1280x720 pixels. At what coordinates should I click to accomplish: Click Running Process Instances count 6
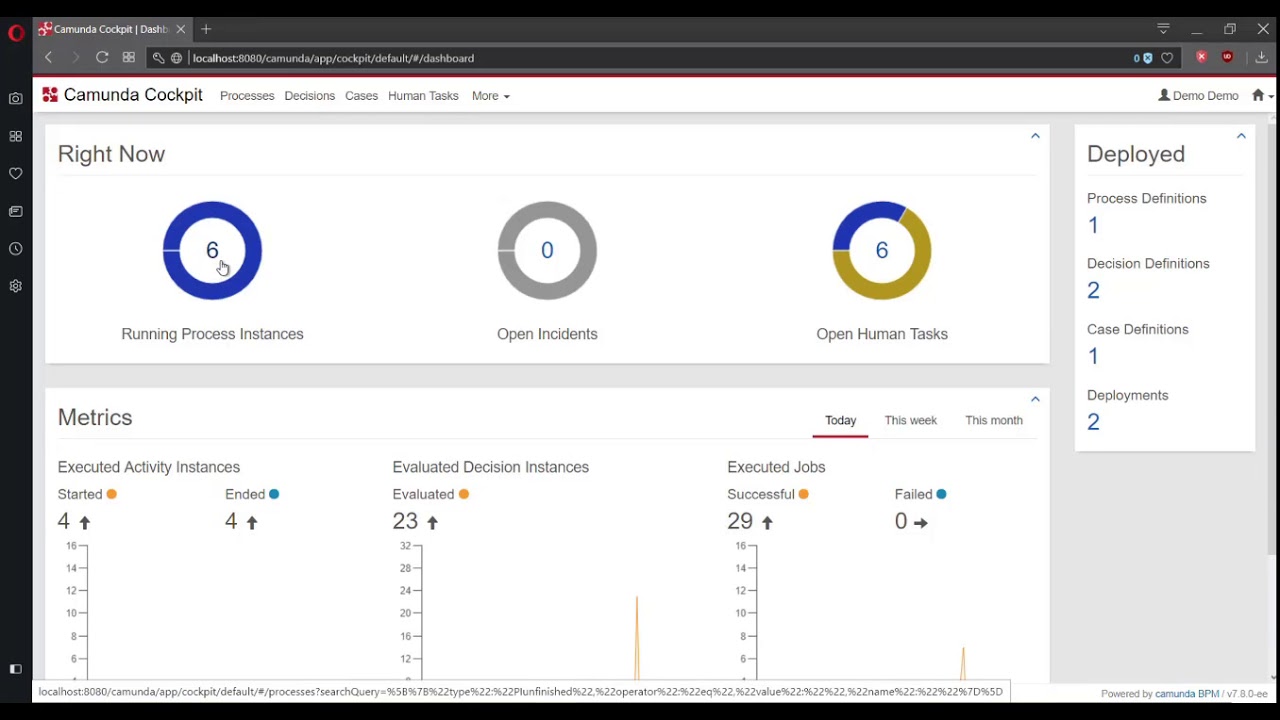(212, 250)
